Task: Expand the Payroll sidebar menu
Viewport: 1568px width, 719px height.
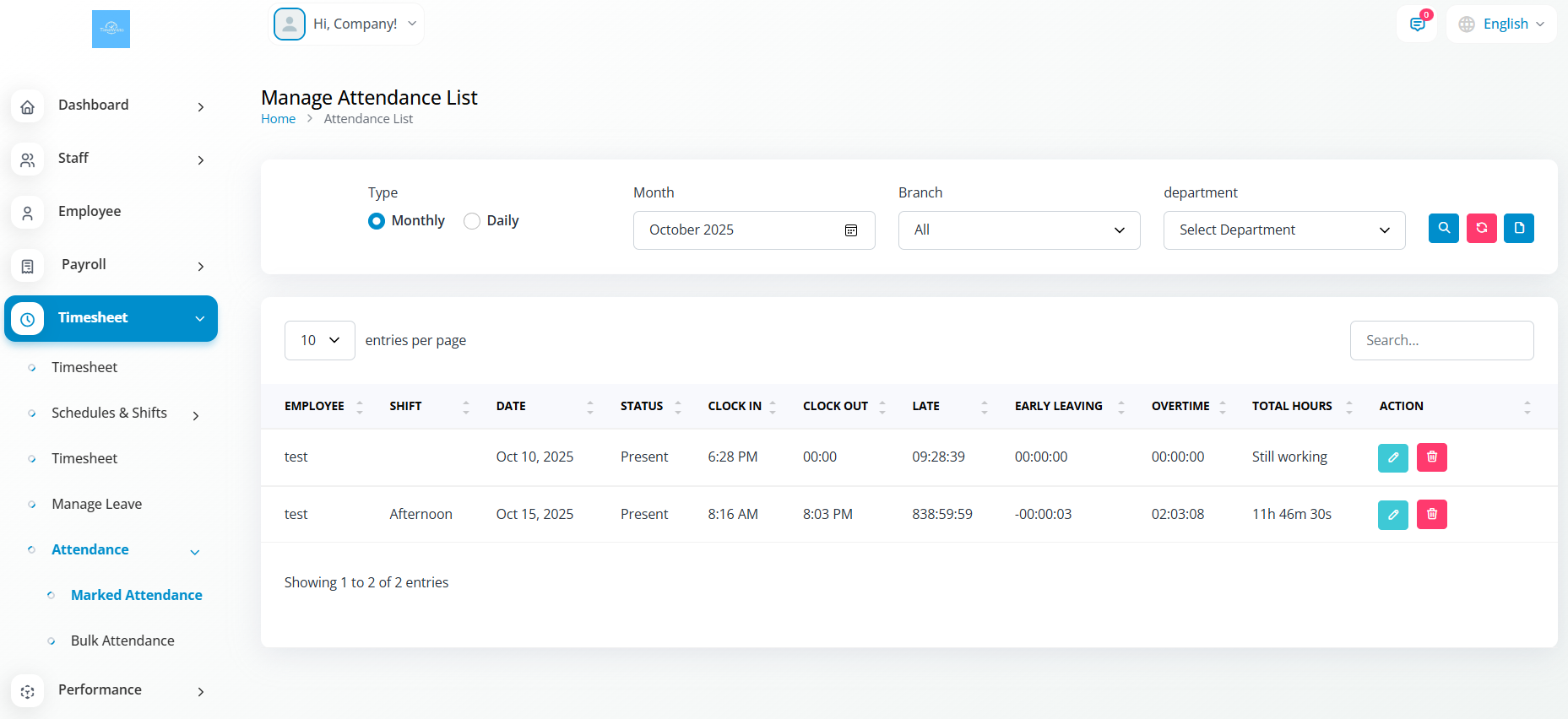Action: pos(110,265)
